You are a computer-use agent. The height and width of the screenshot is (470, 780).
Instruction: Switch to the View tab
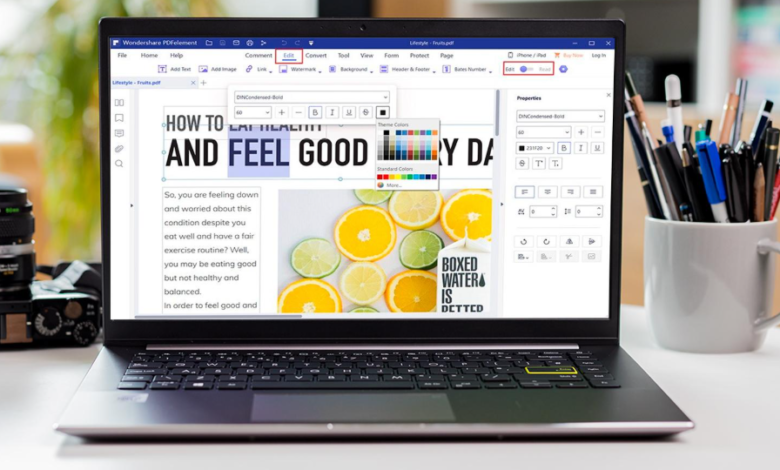point(367,55)
